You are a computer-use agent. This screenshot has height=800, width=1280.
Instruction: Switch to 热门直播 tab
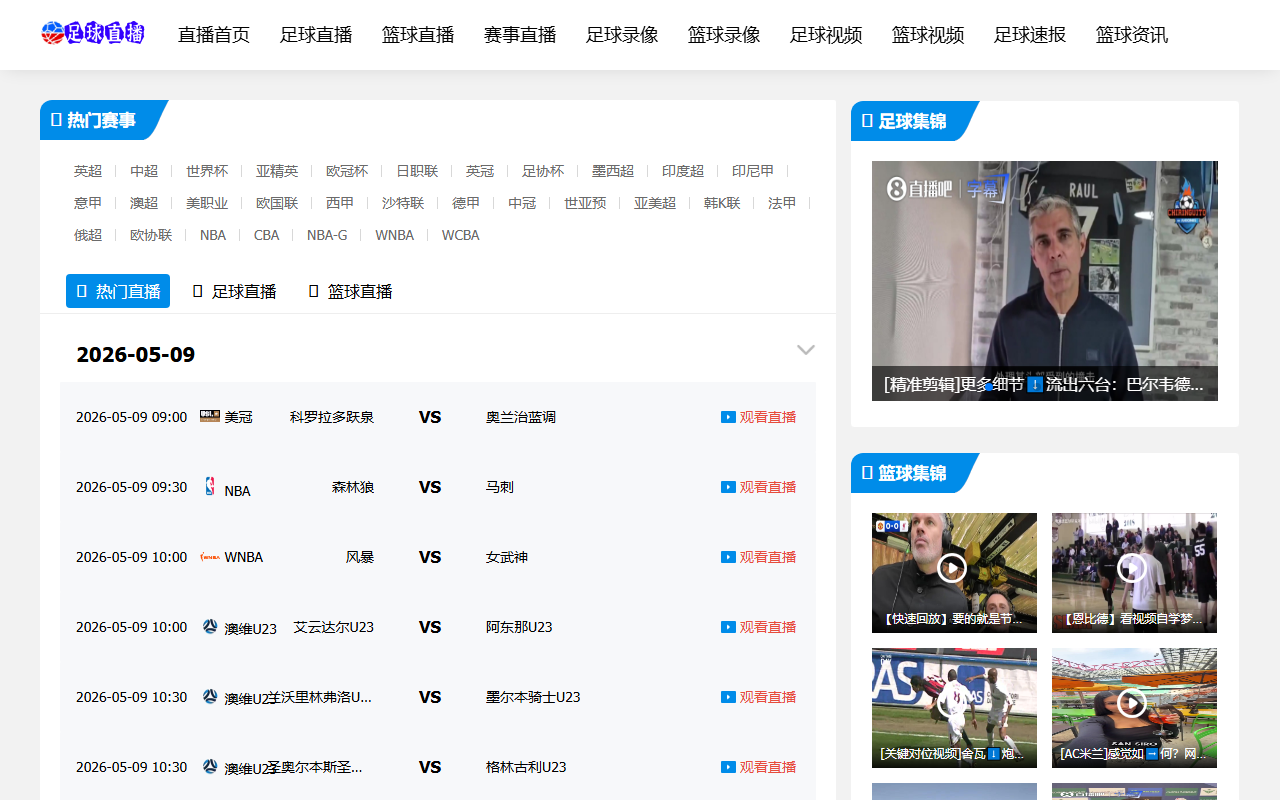(x=118, y=291)
